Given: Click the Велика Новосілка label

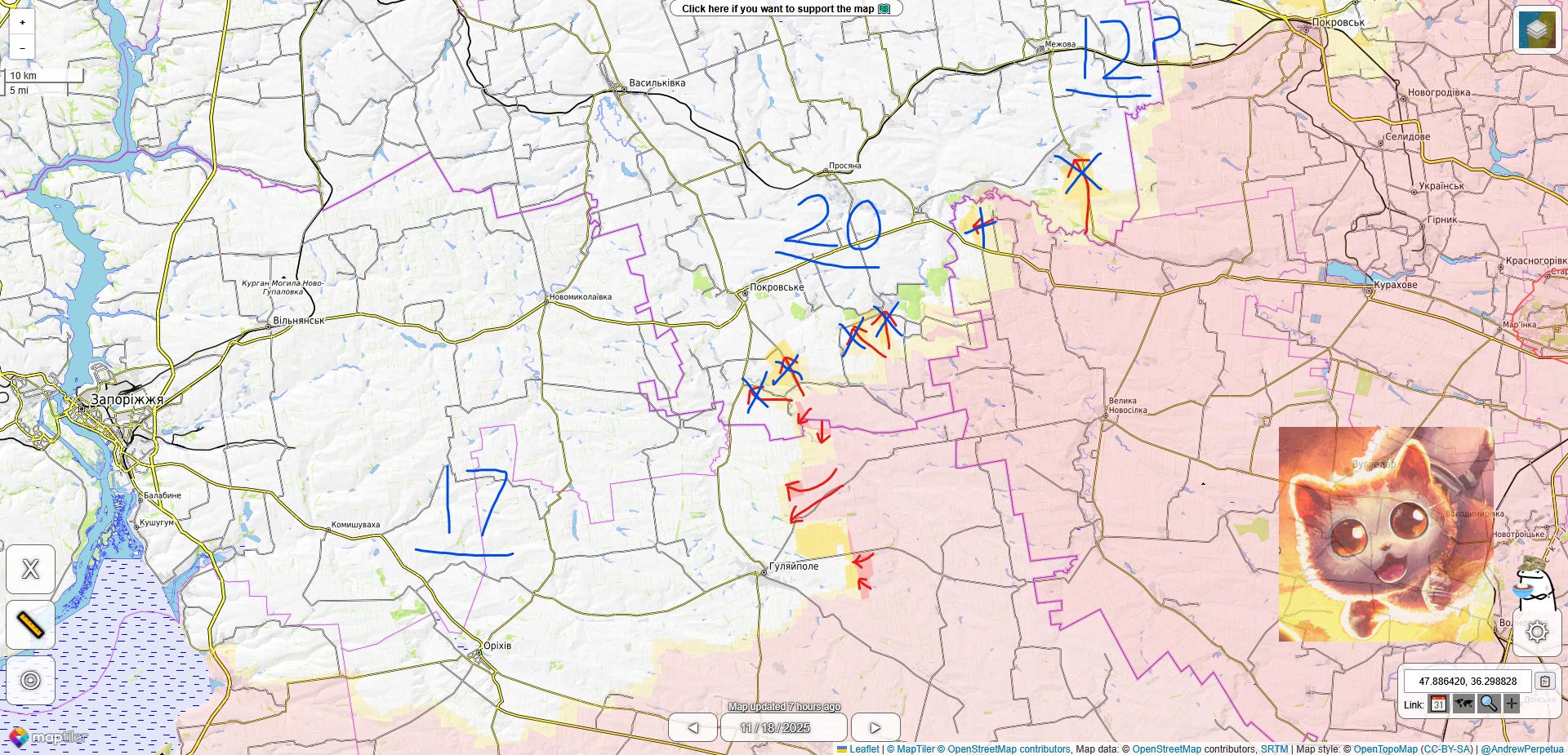Looking at the screenshot, I should point(1128,405).
